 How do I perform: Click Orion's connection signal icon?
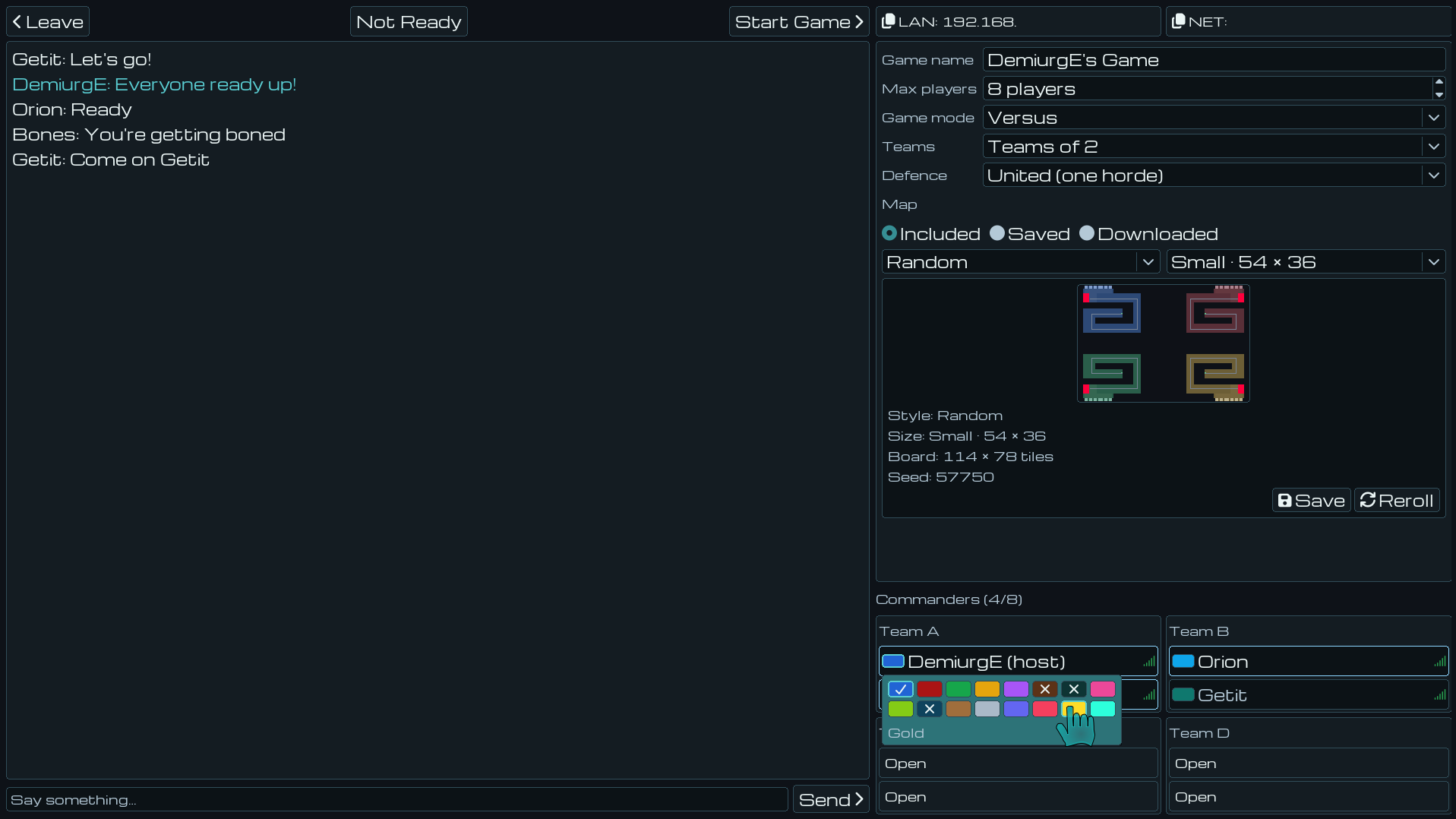coord(1440,662)
